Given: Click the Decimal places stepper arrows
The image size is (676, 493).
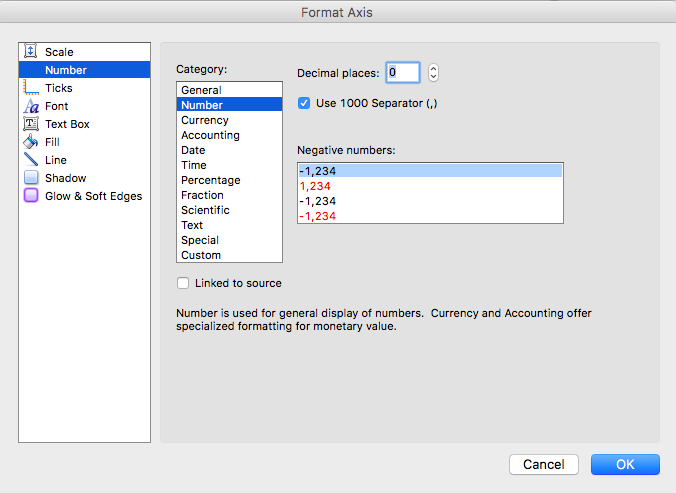Looking at the screenshot, I should (433, 72).
